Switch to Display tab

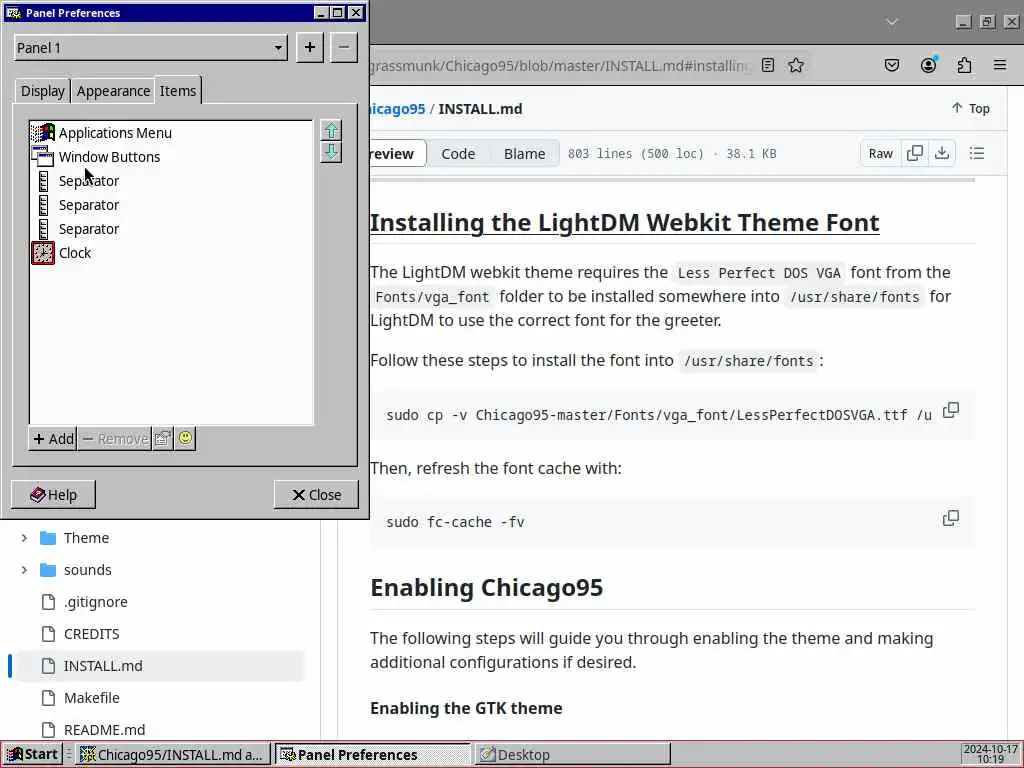click(42, 91)
